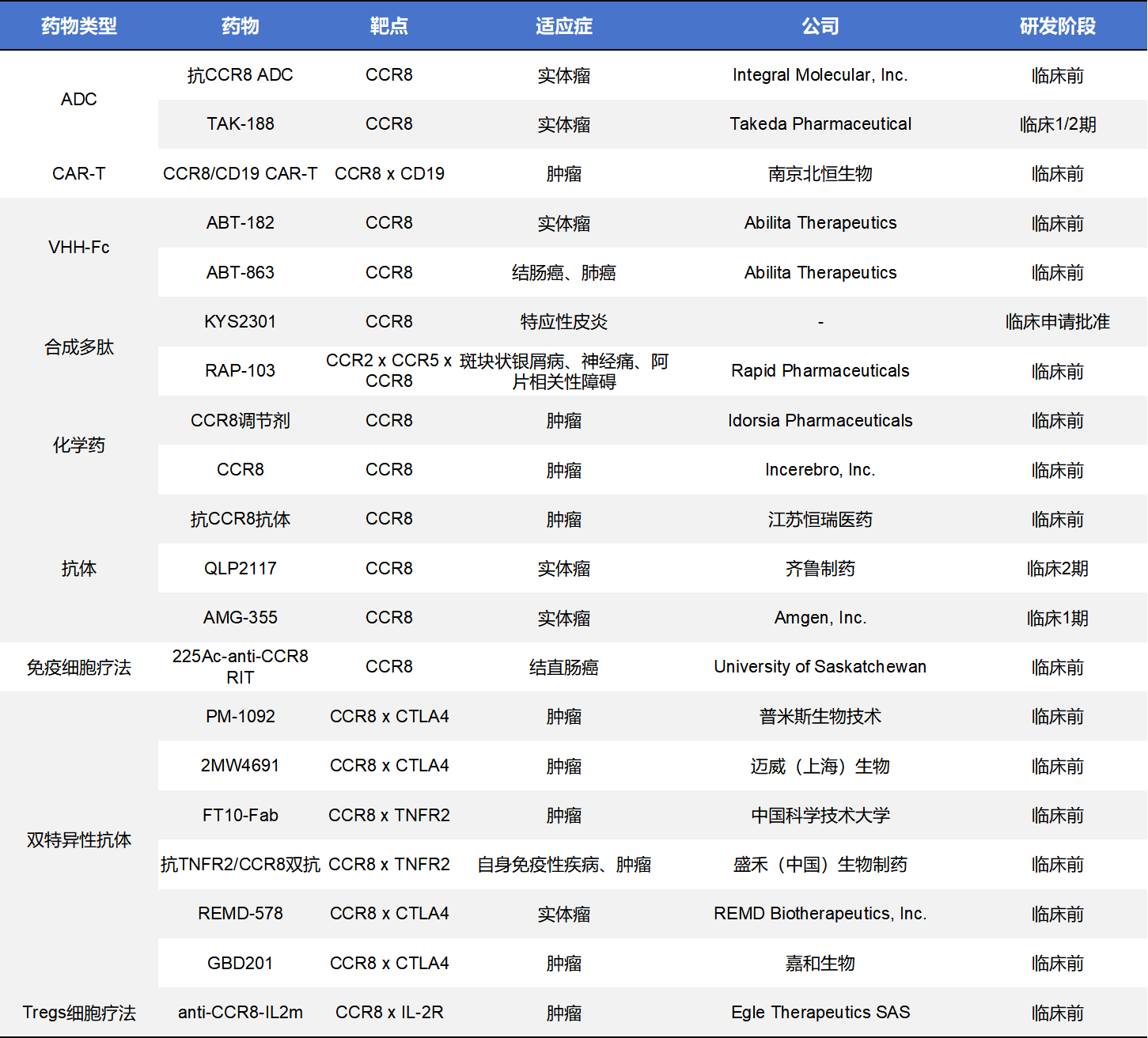
Task: Click the 药物类型 column header
Action: click(78, 26)
